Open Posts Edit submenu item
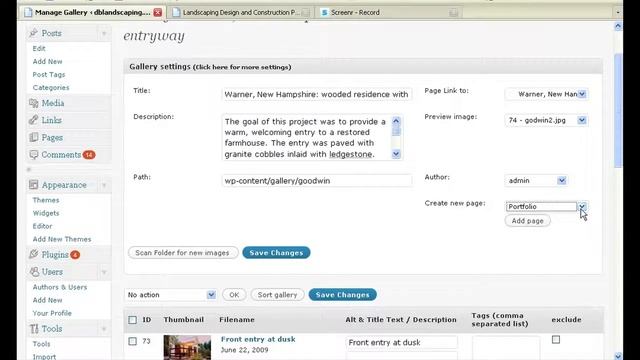This screenshot has width=640, height=360. (x=39, y=48)
